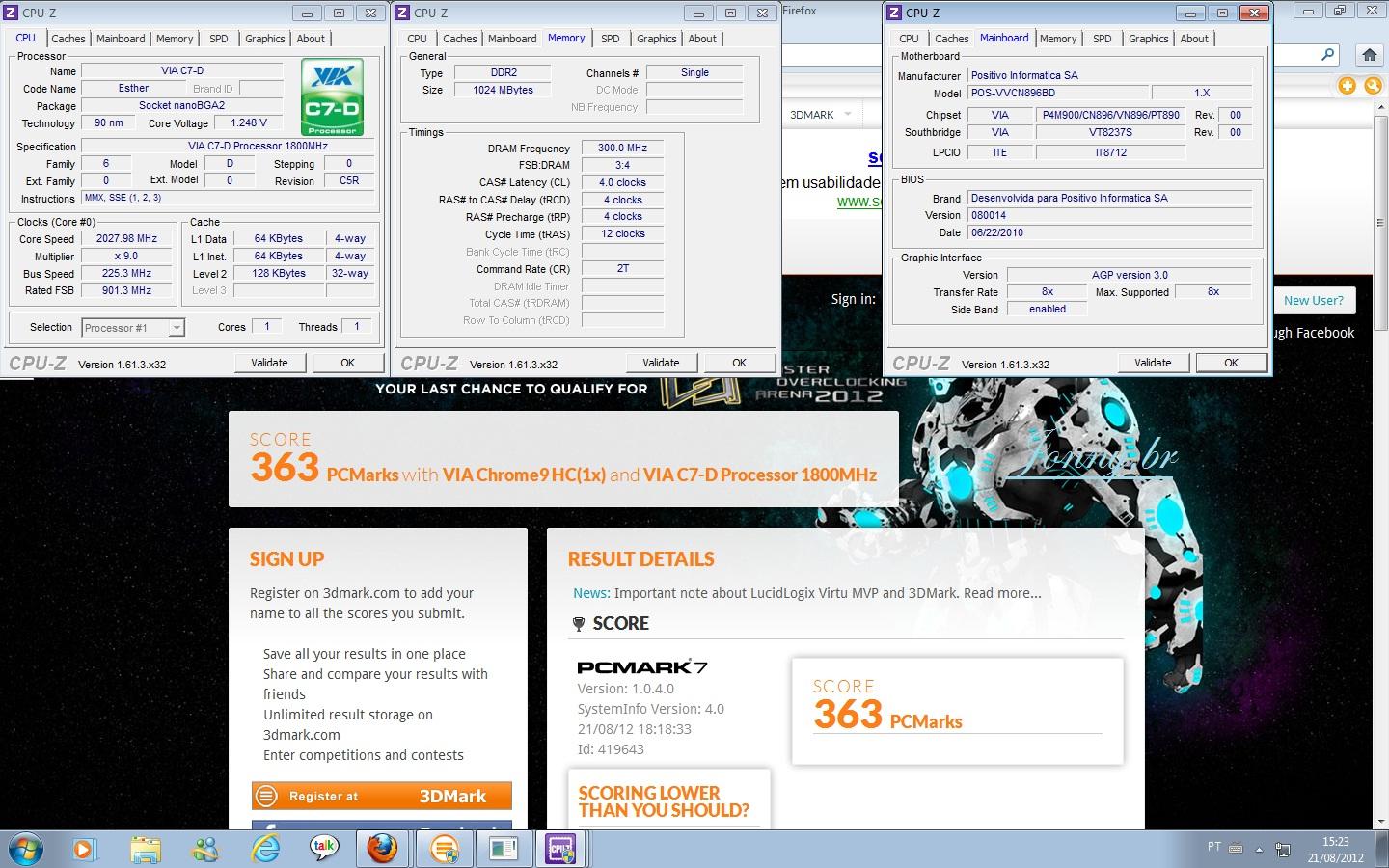Image resolution: width=1389 pixels, height=868 pixels.
Task: Click Validate in the Memory CPU-Z window
Action: (661, 363)
